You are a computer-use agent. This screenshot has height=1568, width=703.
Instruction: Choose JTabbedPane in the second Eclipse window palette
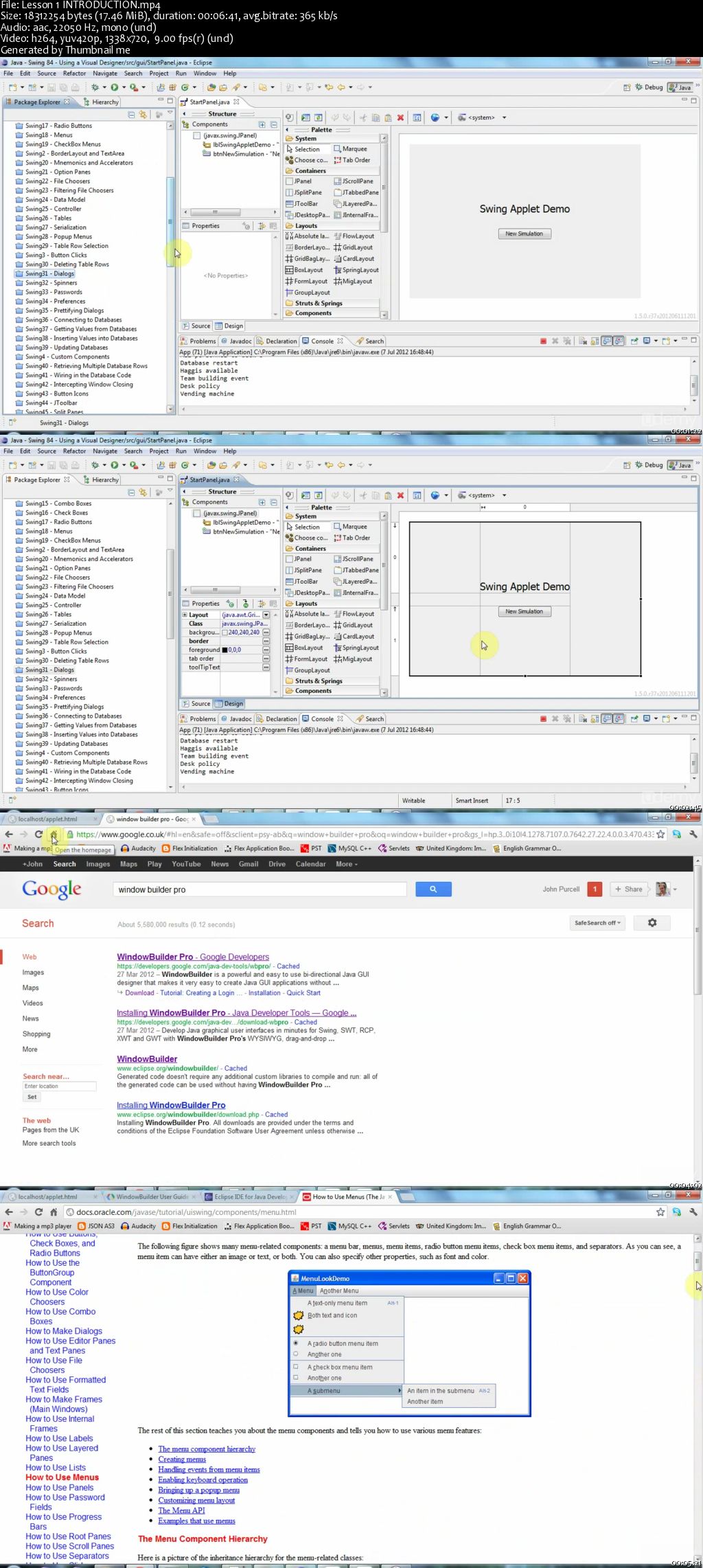[356, 570]
